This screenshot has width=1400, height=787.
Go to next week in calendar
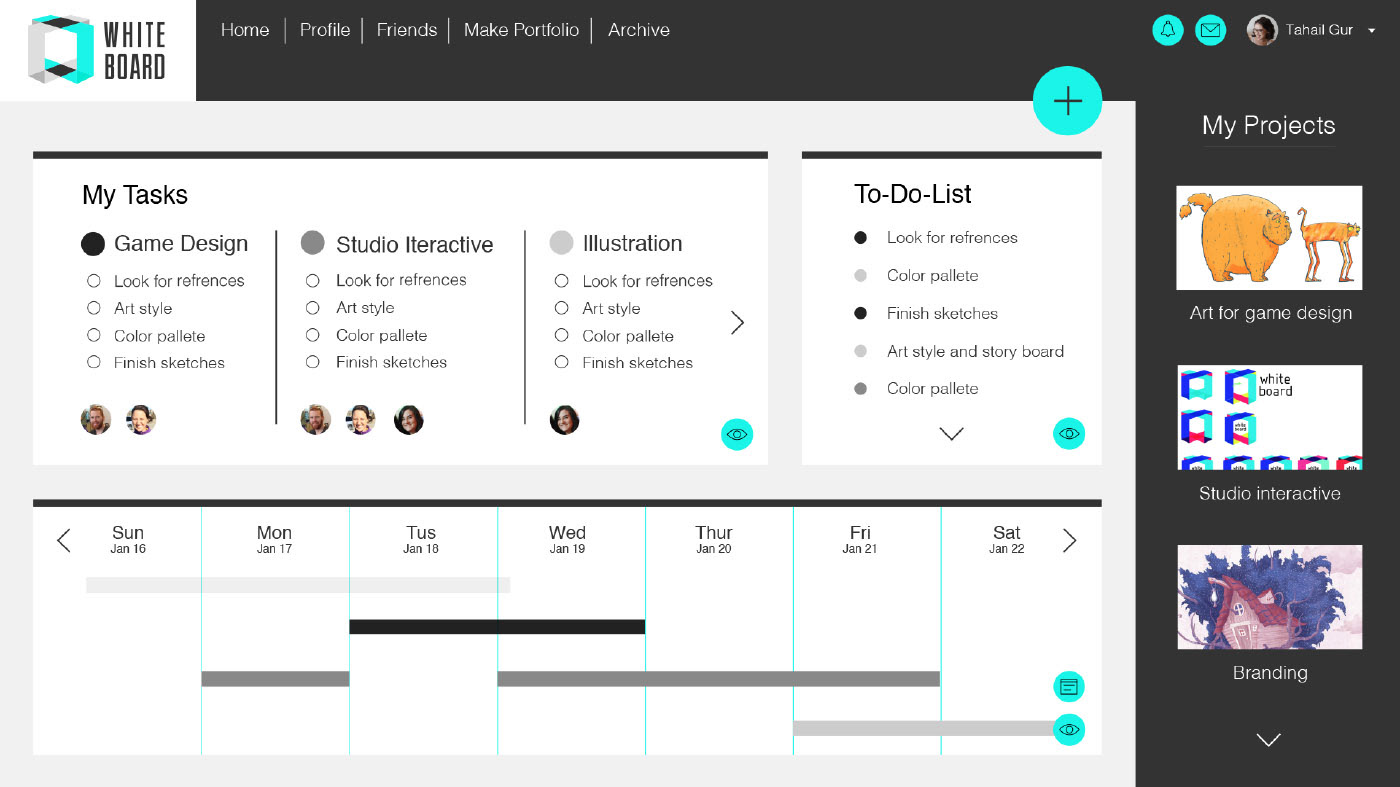click(x=1069, y=541)
